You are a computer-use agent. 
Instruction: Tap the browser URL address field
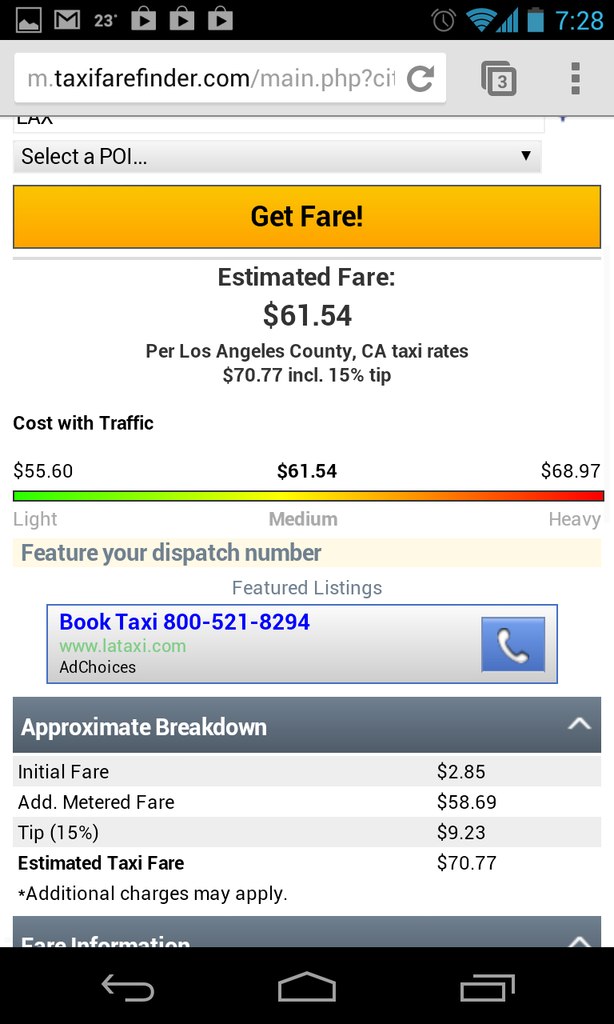210,78
